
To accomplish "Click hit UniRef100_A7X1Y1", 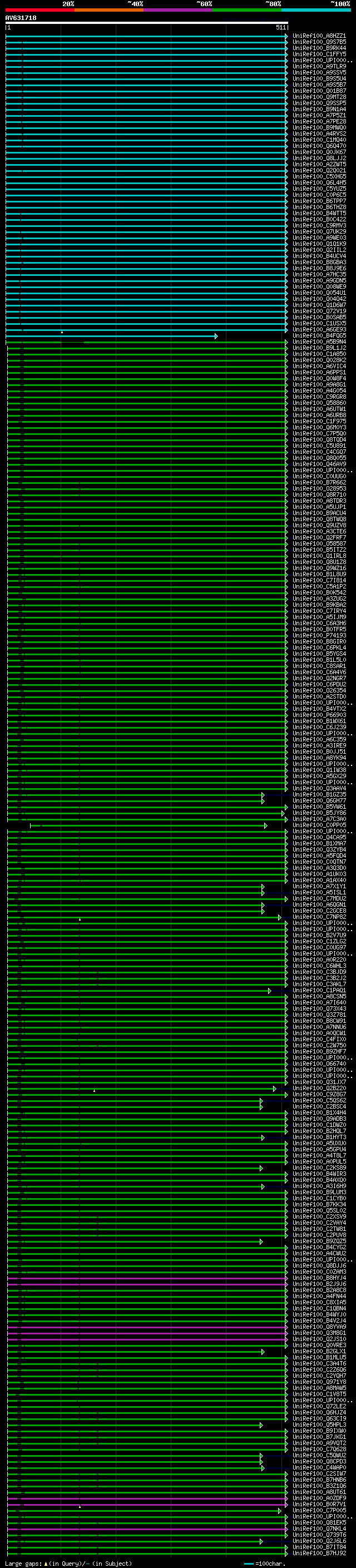I will click(x=319, y=887).
